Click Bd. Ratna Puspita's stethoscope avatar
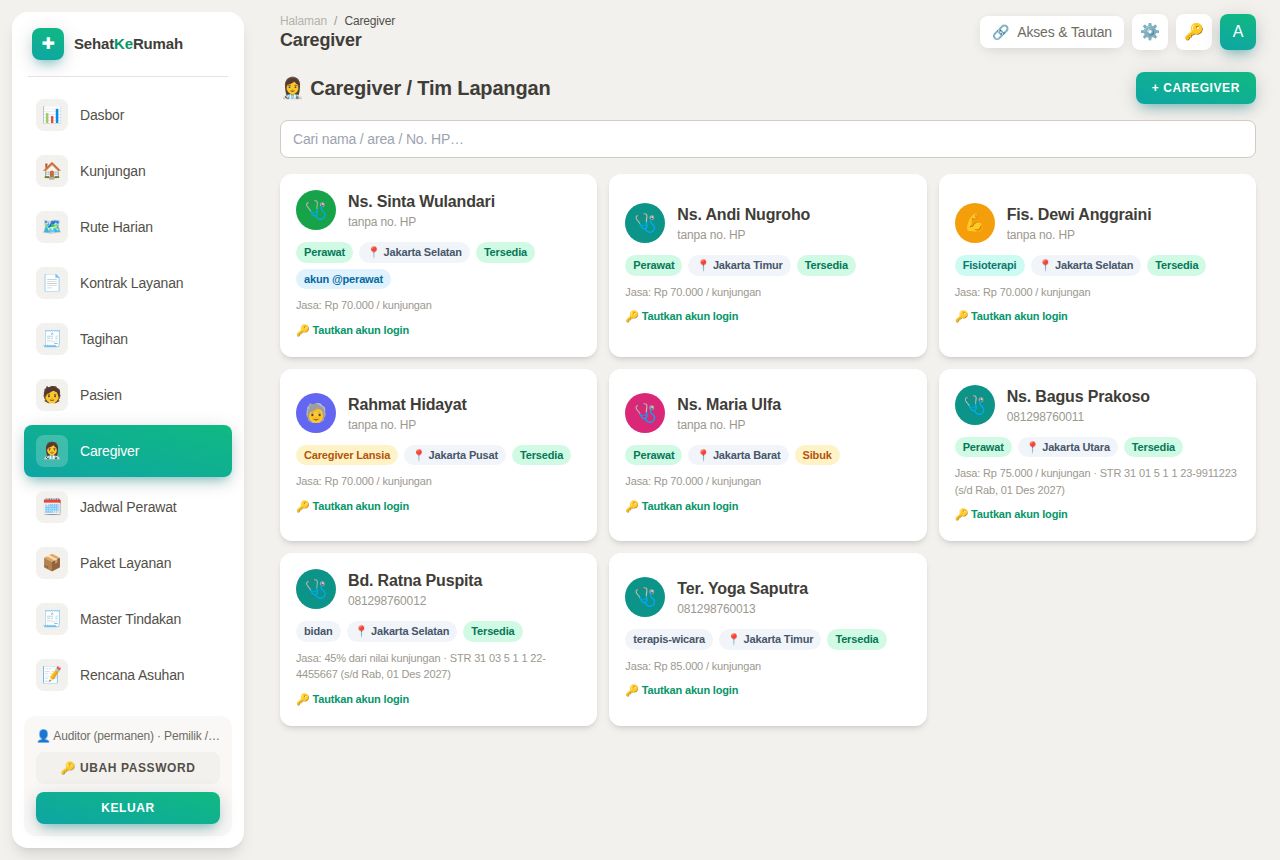Viewport: 1280px width, 860px height. click(x=316, y=589)
